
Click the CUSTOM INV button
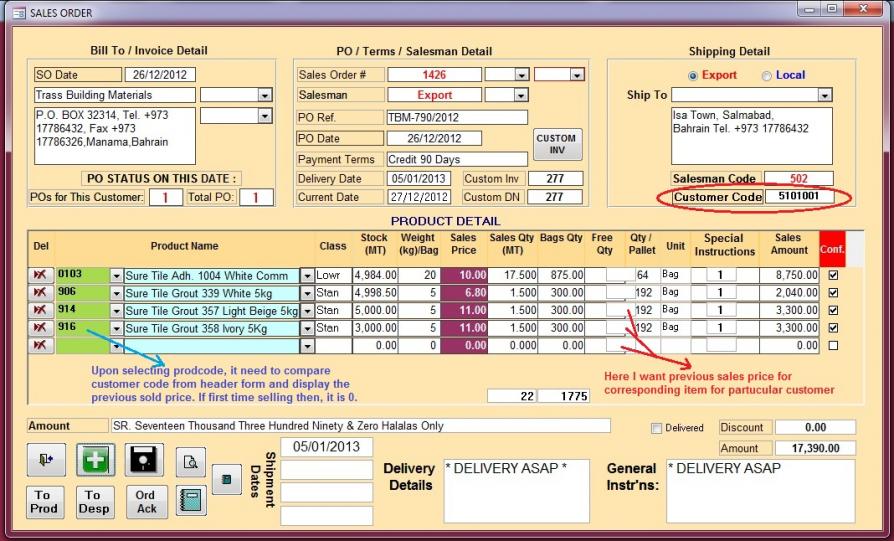tap(557, 144)
